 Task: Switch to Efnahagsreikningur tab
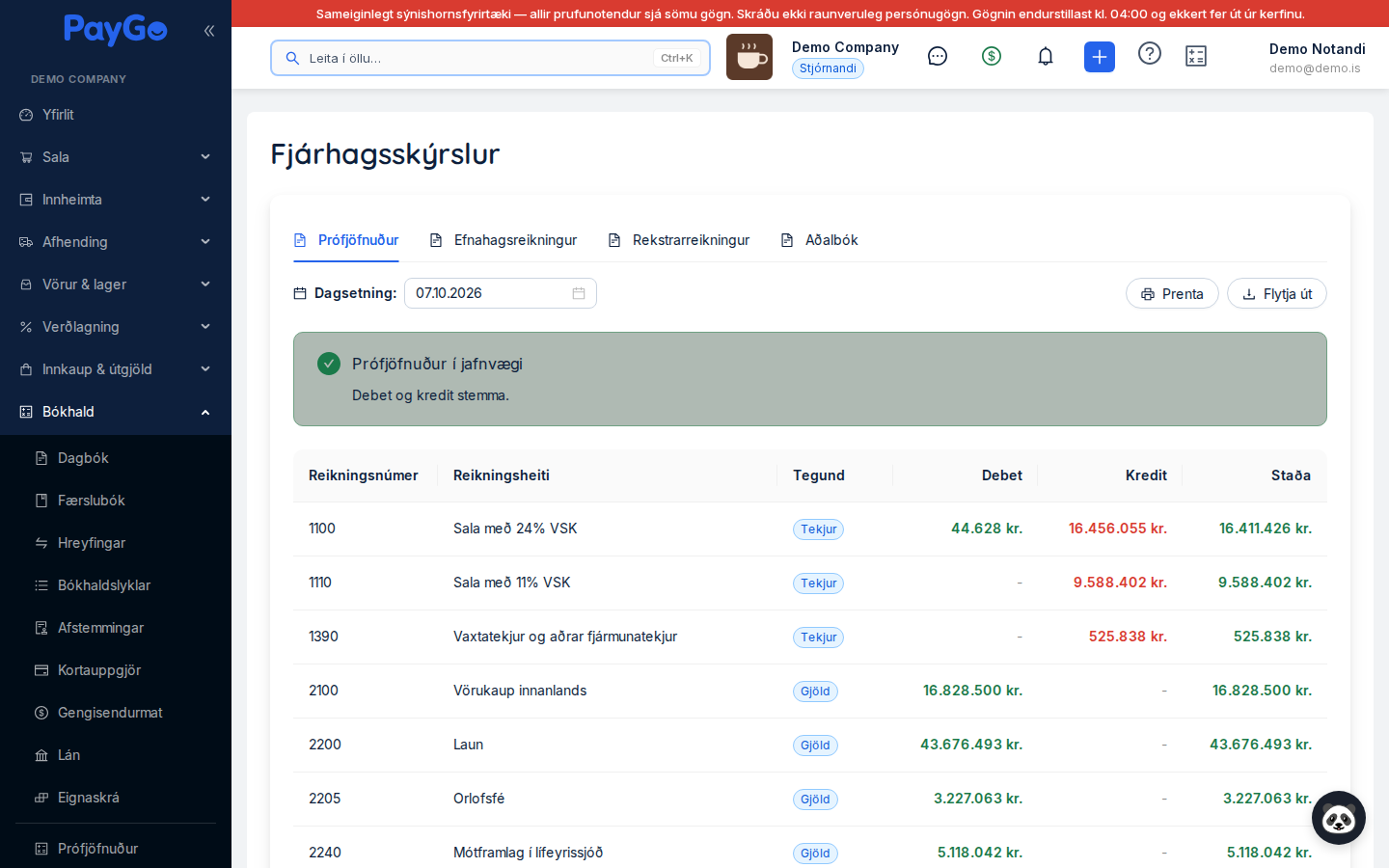pyautogui.click(x=504, y=240)
